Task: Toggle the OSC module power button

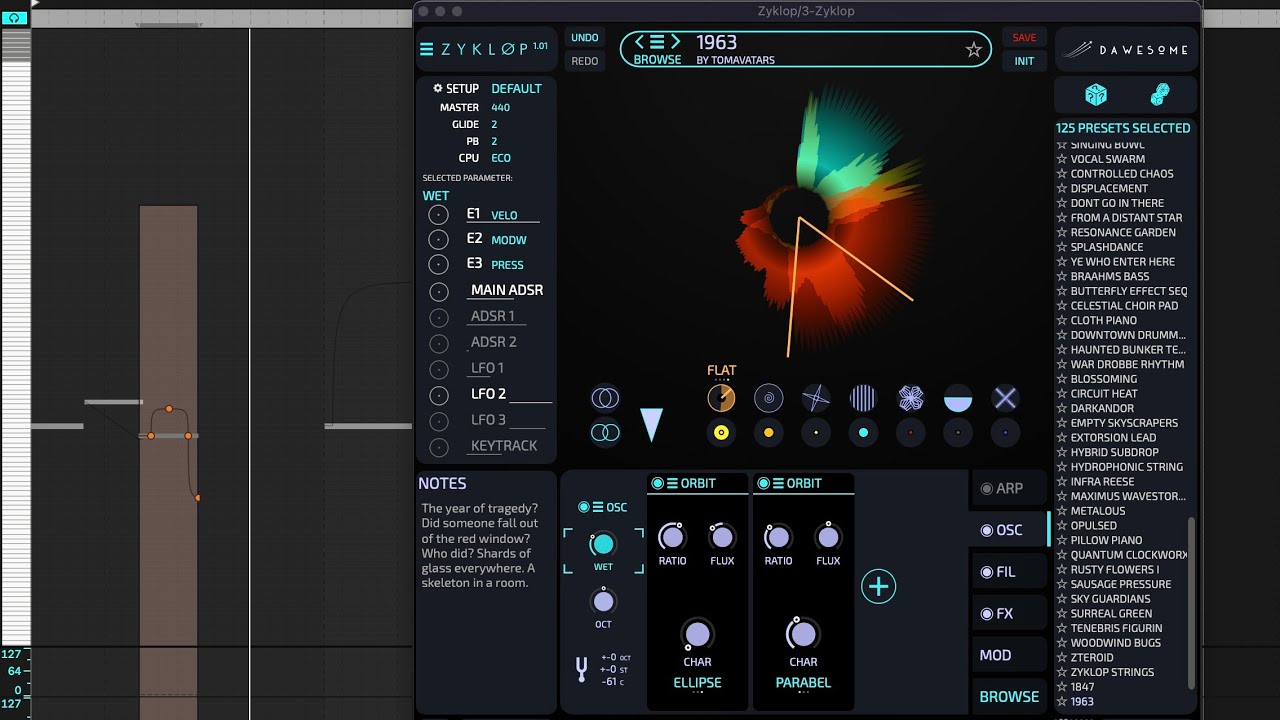Action: click(x=583, y=507)
